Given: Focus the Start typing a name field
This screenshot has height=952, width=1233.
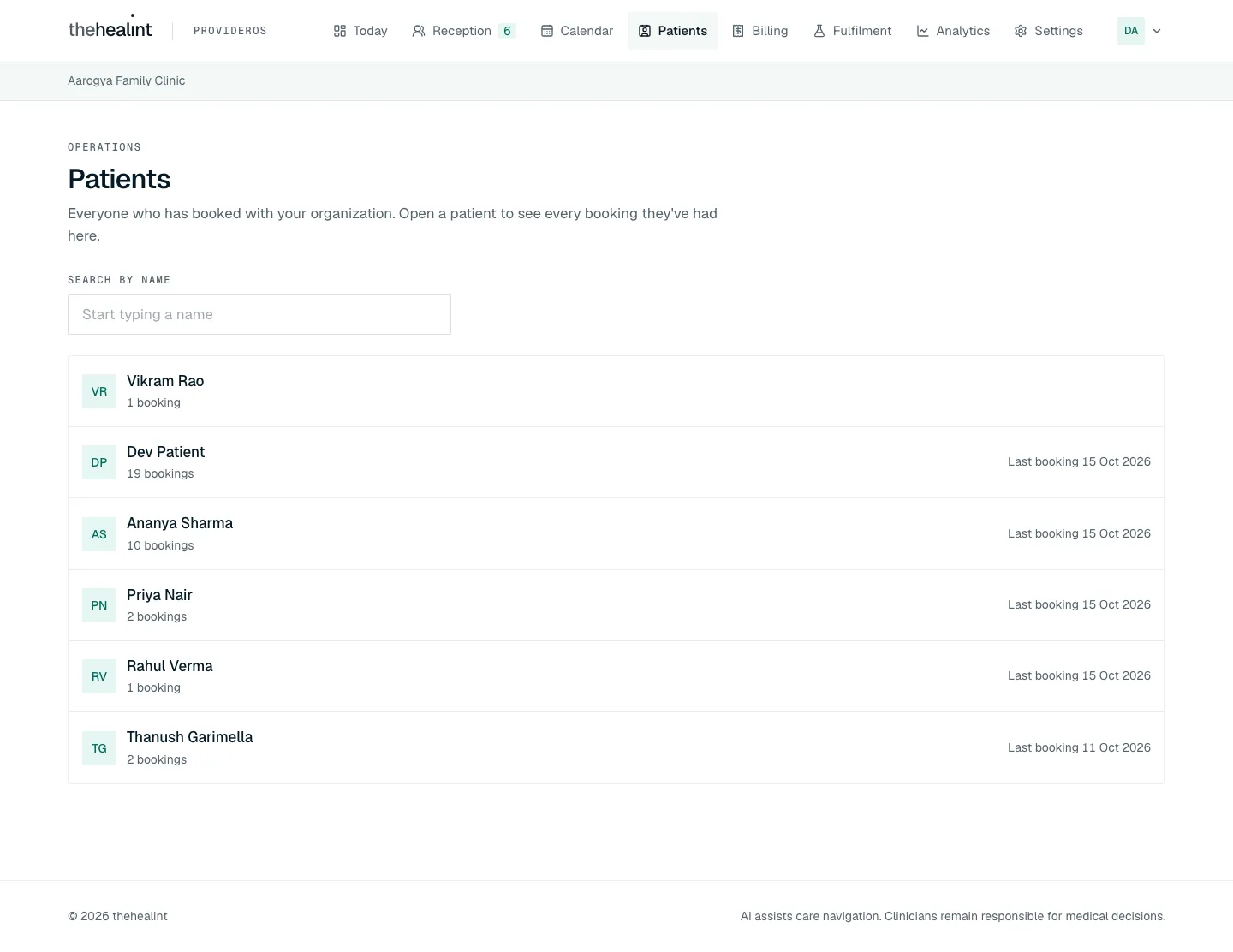Looking at the screenshot, I should click(x=259, y=314).
